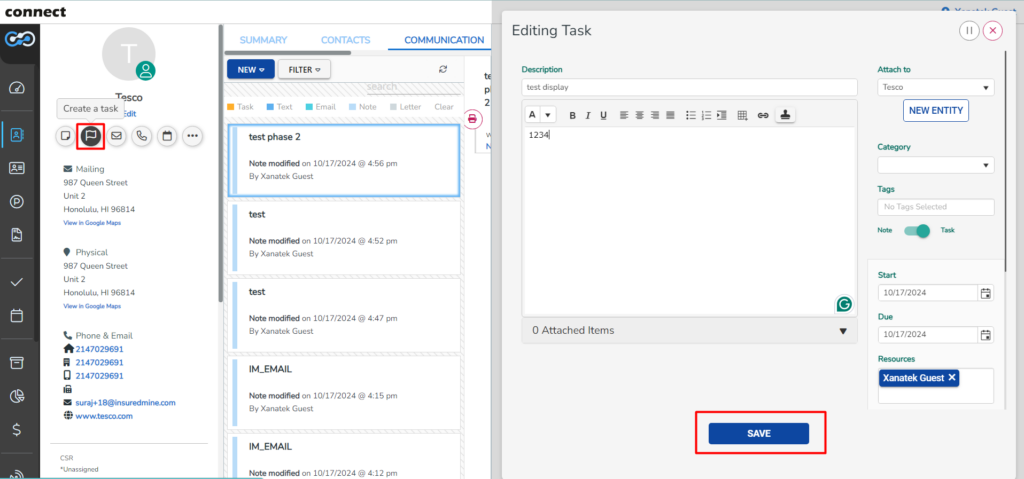The width and height of the screenshot is (1024, 479).
Task: Open the font color dropdown arrow
Action: [x=547, y=115]
